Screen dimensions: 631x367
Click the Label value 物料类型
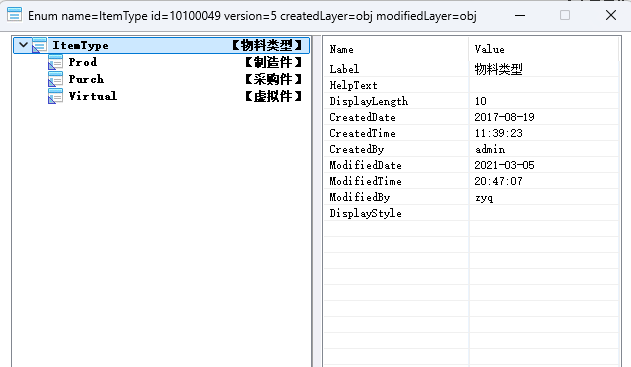tap(498, 69)
